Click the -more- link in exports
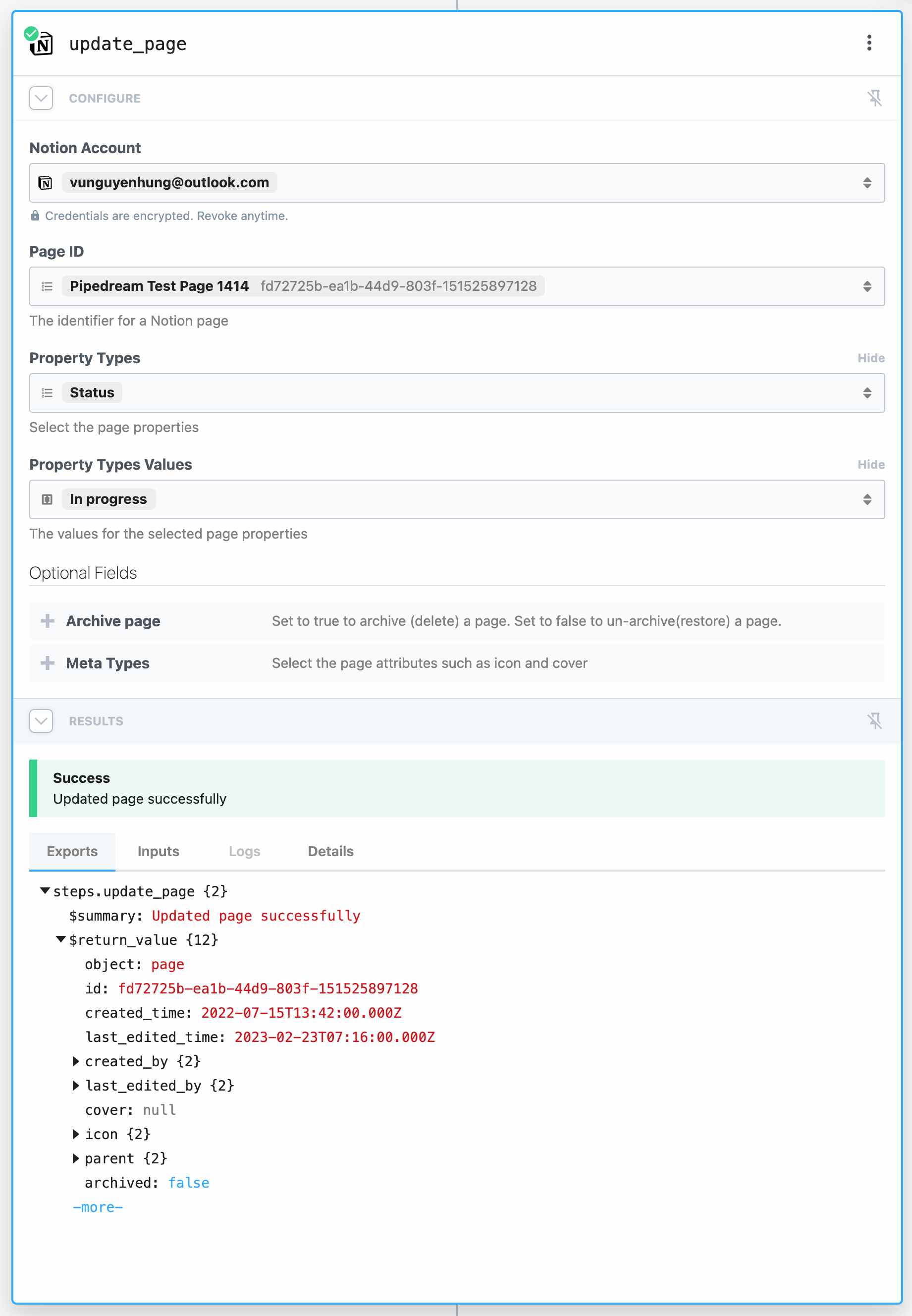 click(98, 1207)
